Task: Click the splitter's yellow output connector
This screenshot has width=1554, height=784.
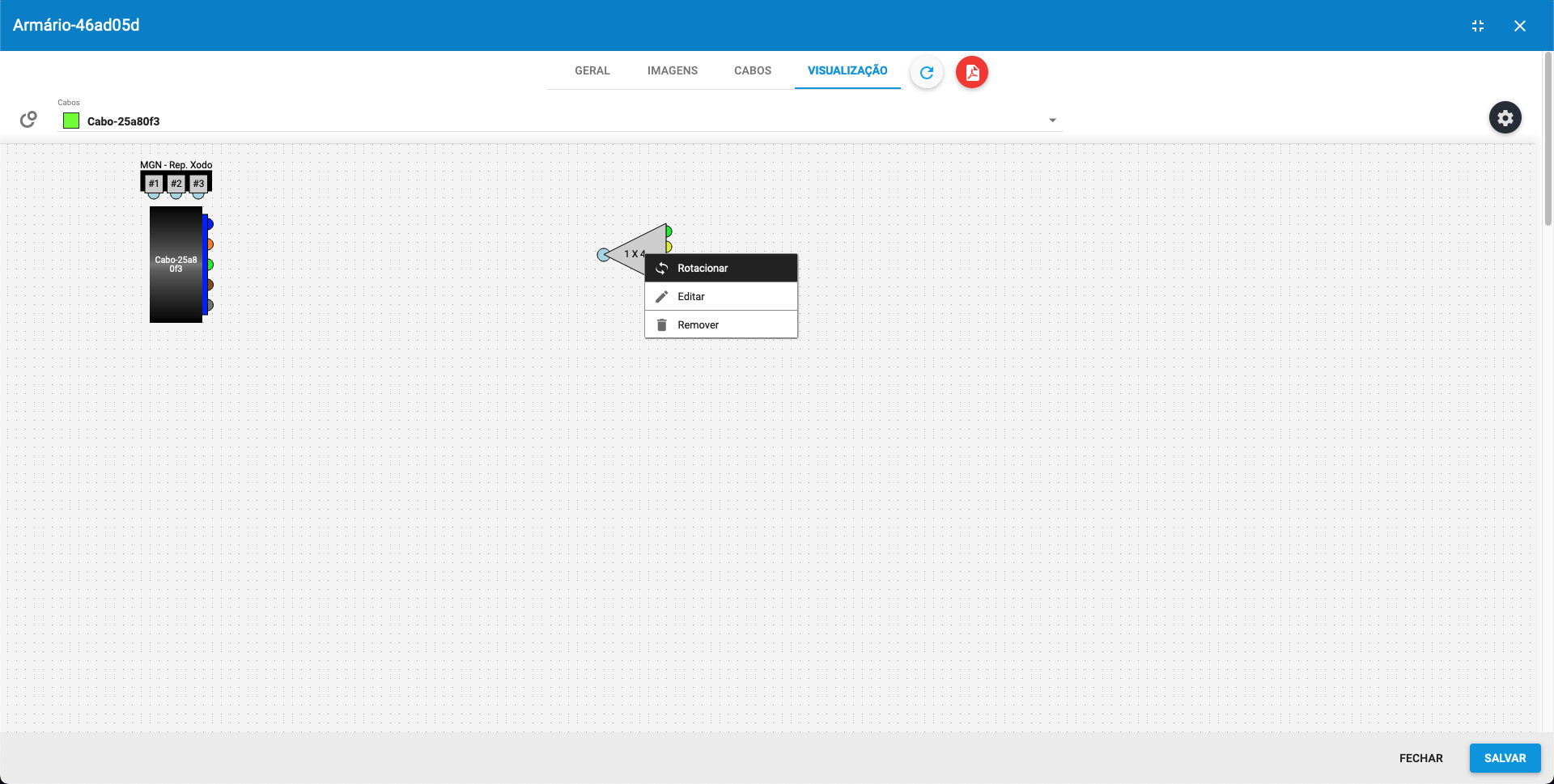Action: (669, 246)
